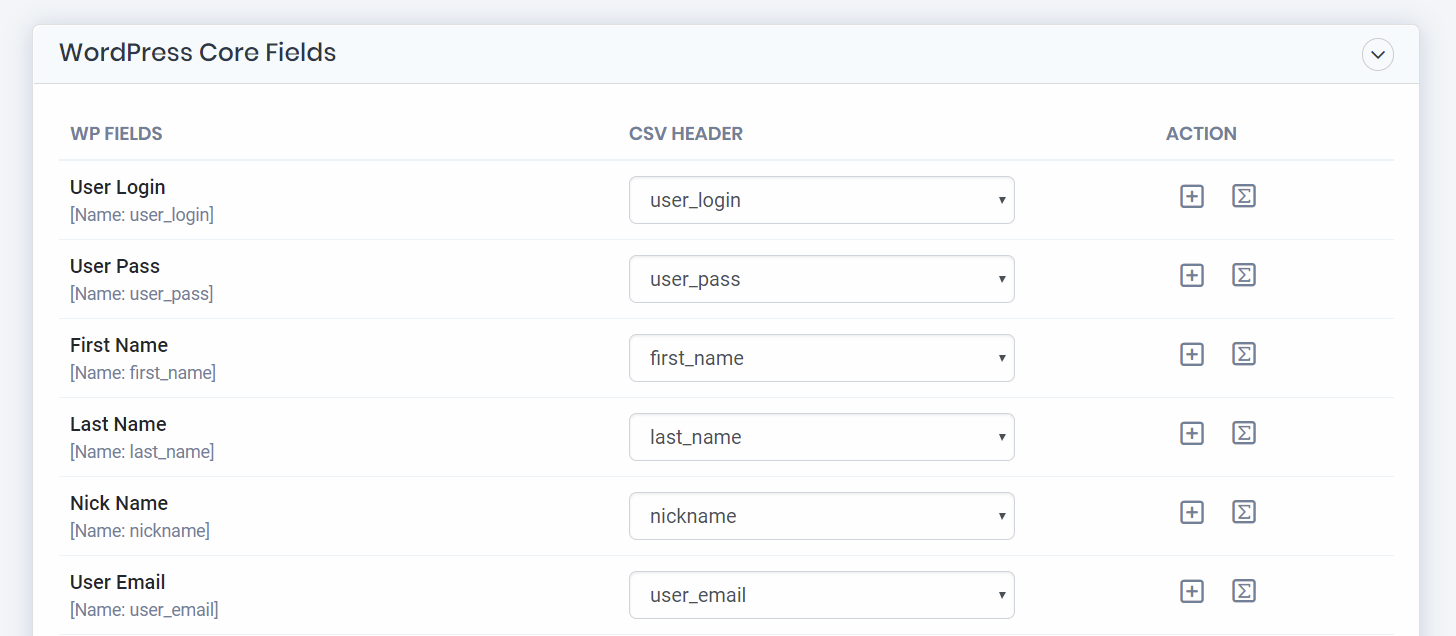1456x636 pixels.
Task: Click the sigma icon for First Name row
Action: (1243, 354)
